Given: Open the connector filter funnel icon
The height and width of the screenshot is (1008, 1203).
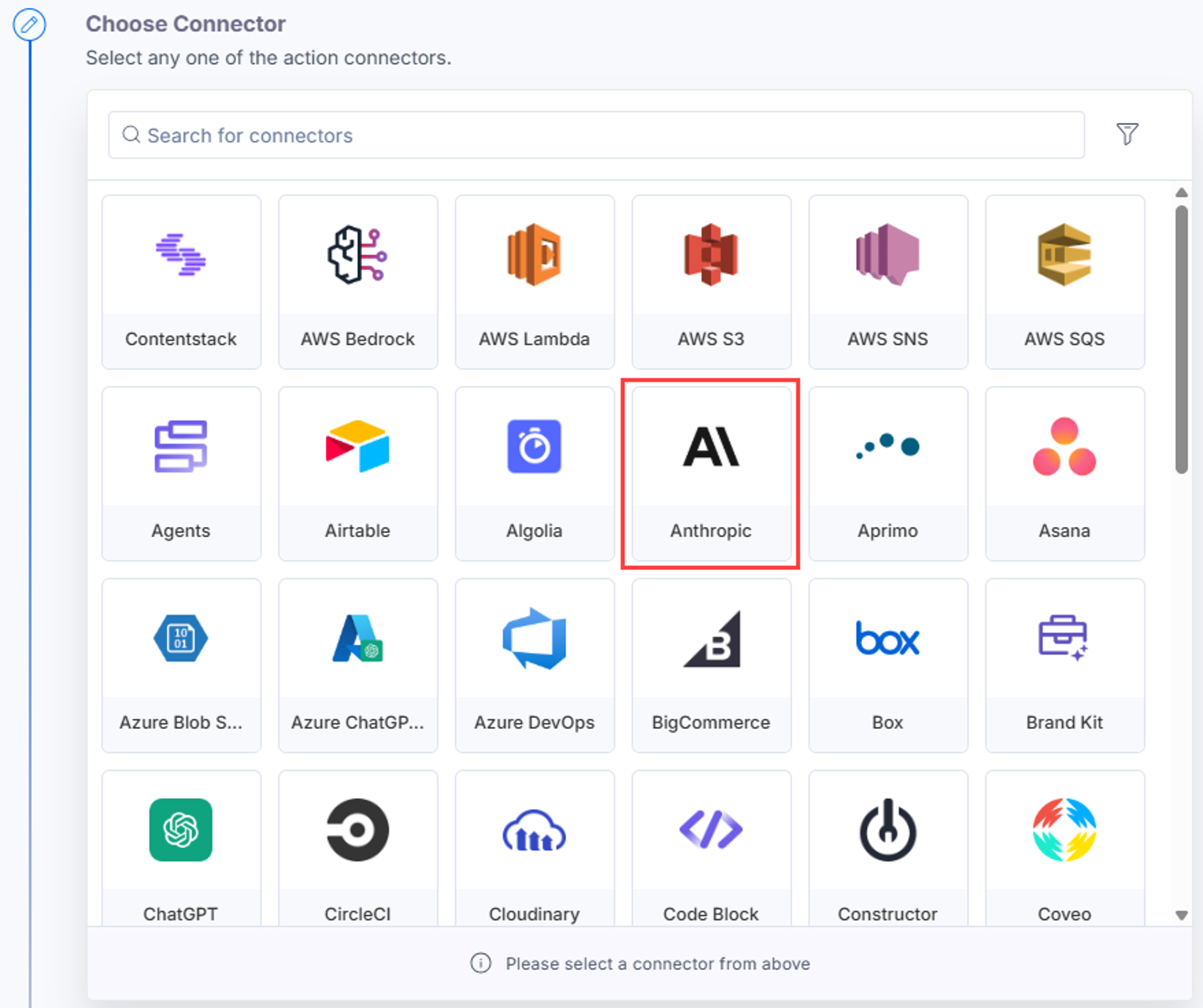Looking at the screenshot, I should pos(1127,134).
